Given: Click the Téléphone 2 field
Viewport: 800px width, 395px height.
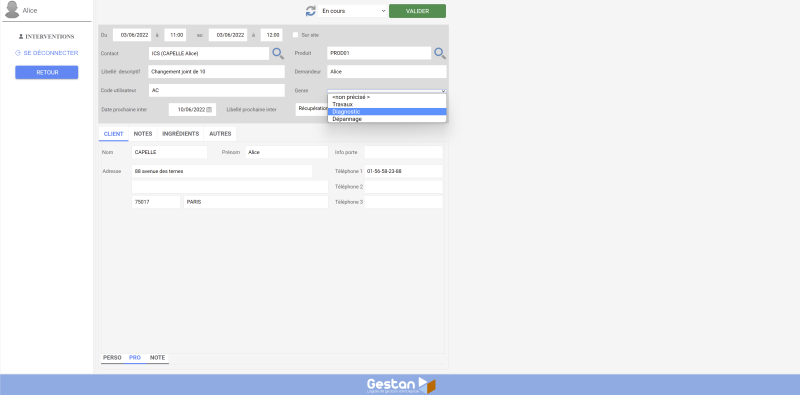Looking at the screenshot, I should pyautogui.click(x=404, y=187).
